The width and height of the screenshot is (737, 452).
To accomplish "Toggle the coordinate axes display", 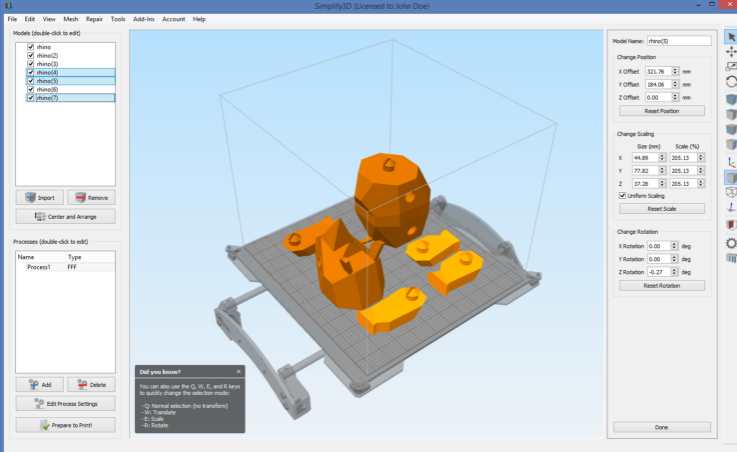I will (x=731, y=162).
